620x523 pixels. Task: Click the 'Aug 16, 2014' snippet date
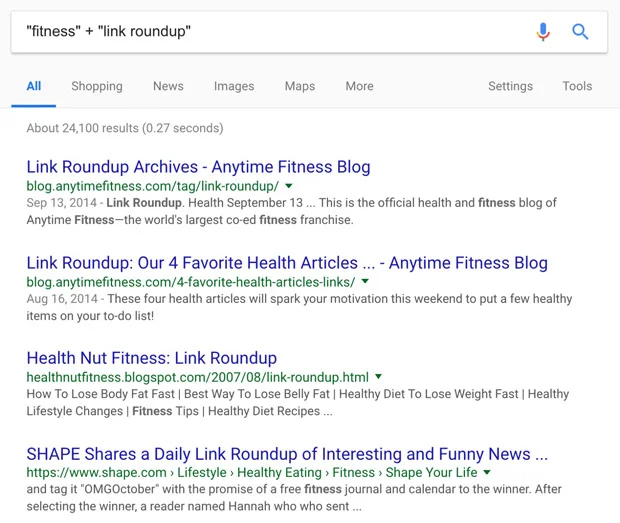pyautogui.click(x=62, y=299)
